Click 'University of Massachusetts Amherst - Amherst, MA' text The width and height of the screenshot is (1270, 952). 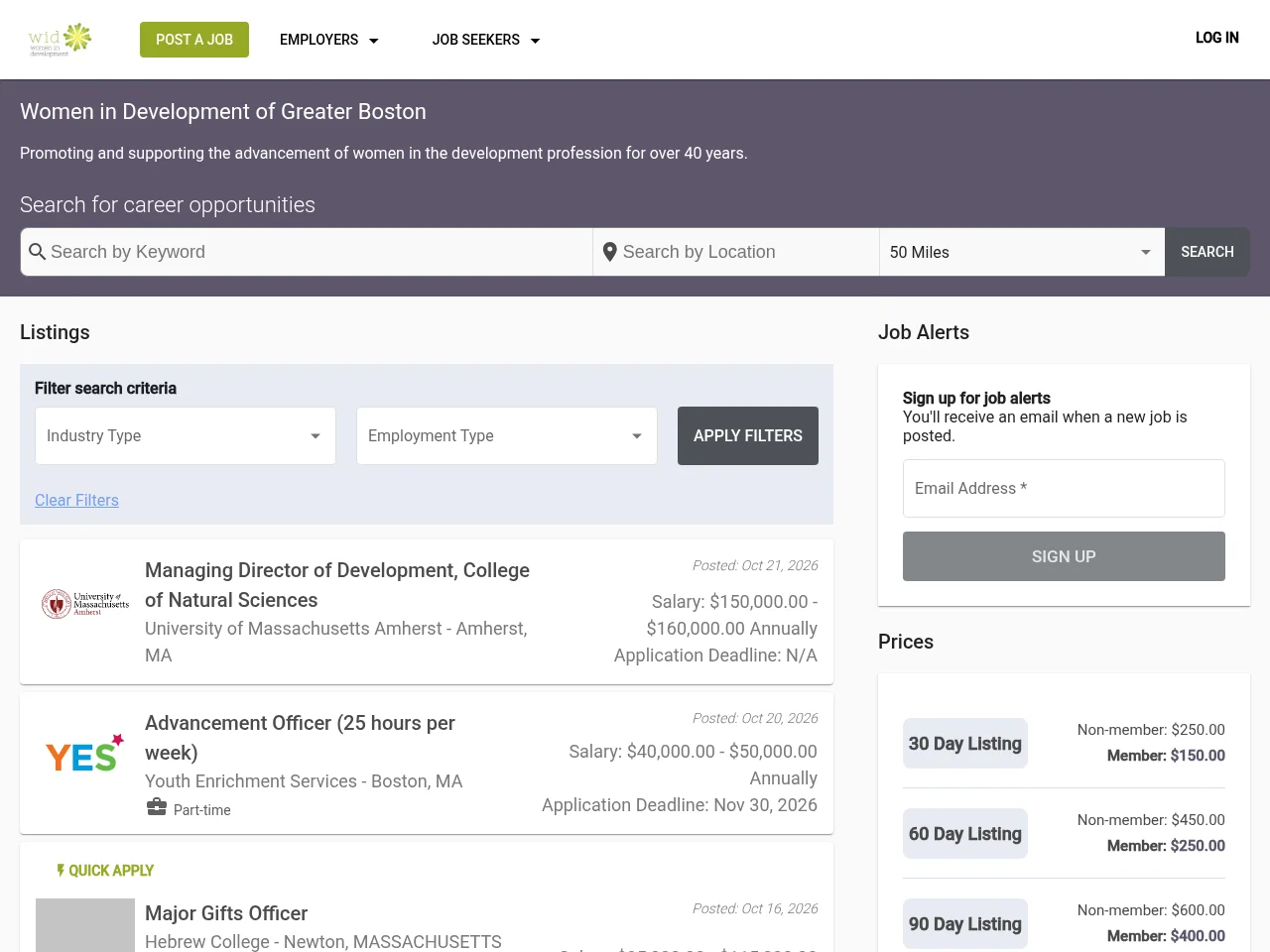click(x=336, y=642)
